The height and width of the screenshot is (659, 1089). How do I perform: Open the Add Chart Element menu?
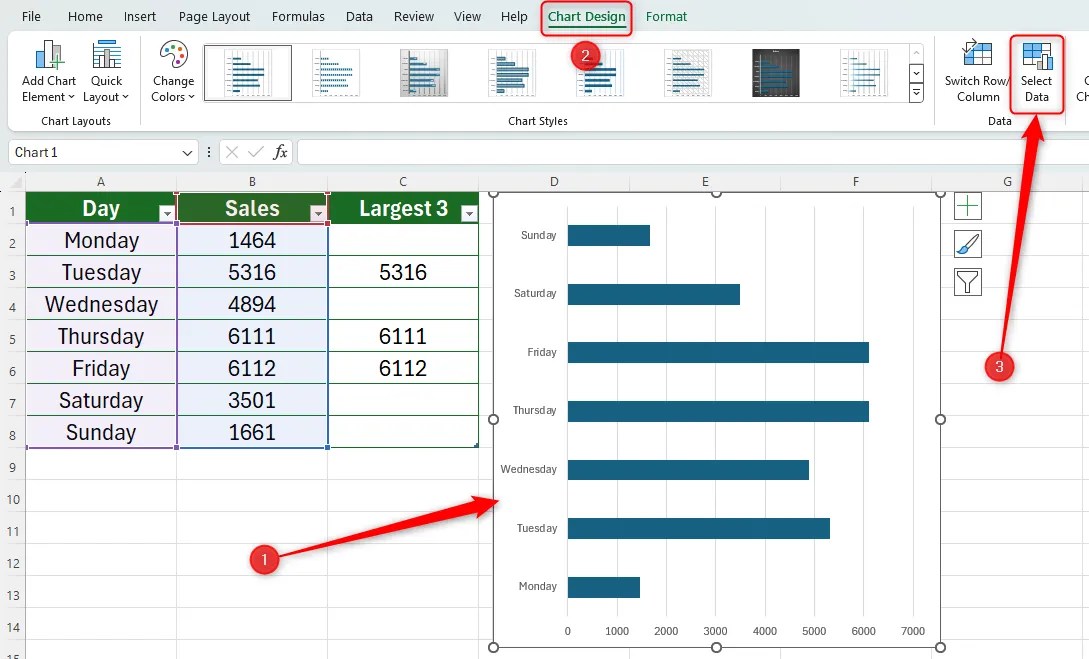point(49,72)
